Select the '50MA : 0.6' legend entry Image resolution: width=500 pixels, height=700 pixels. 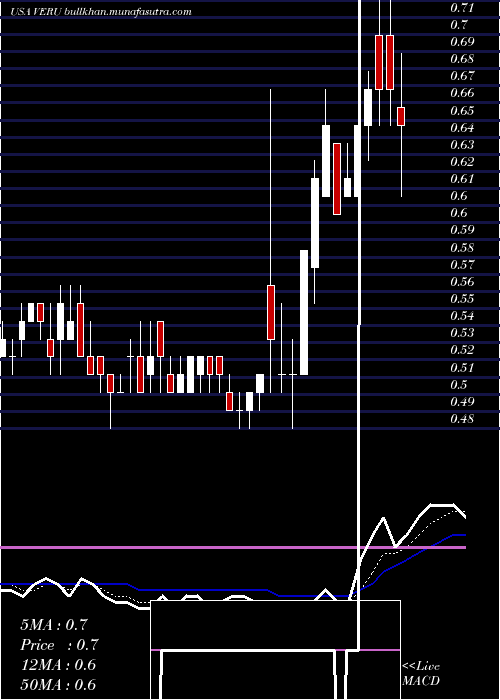pos(58,685)
